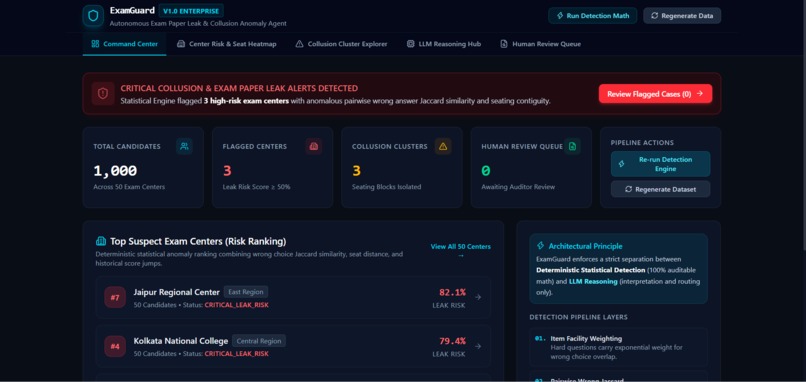The image size is (806, 382).
Task: Go to LLM Reasoning Hub tab
Action: (444, 44)
